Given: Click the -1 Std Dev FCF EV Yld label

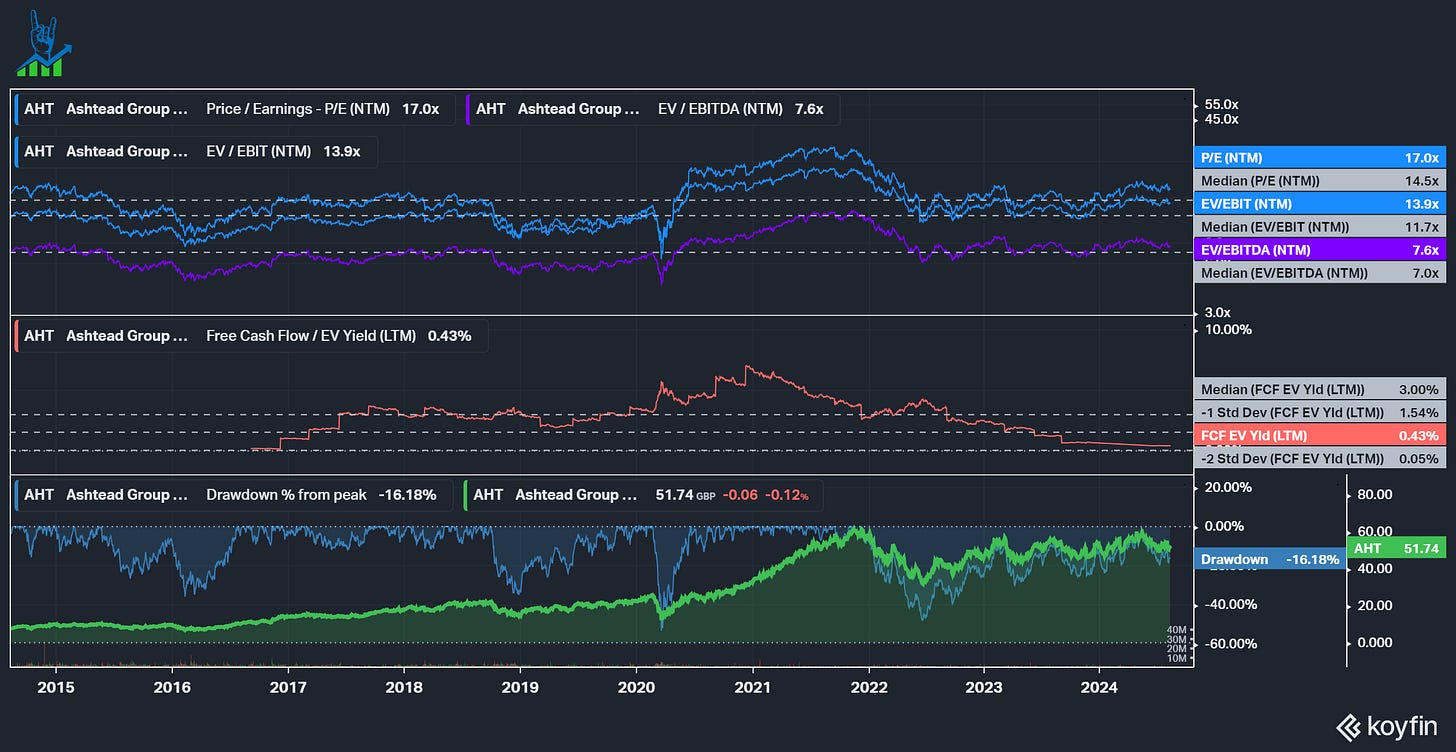Looking at the screenshot, I should click(1319, 413).
